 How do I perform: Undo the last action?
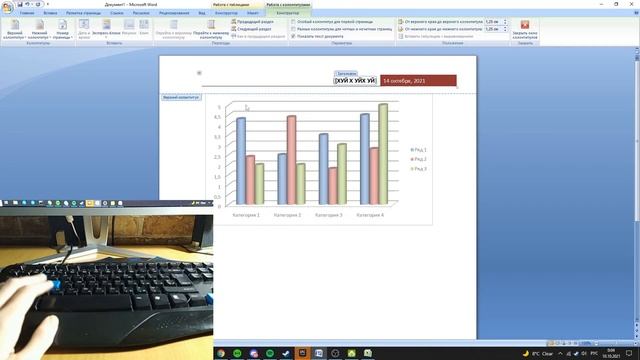coord(27,4)
